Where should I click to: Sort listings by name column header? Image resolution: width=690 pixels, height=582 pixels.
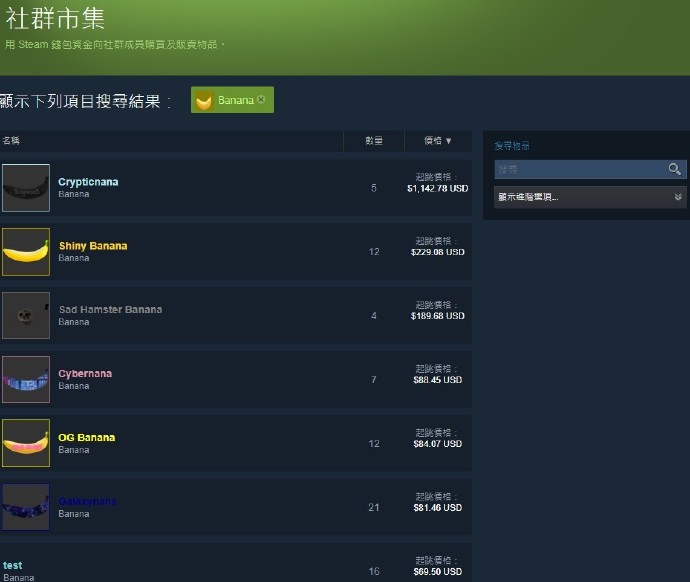[x=11, y=141]
